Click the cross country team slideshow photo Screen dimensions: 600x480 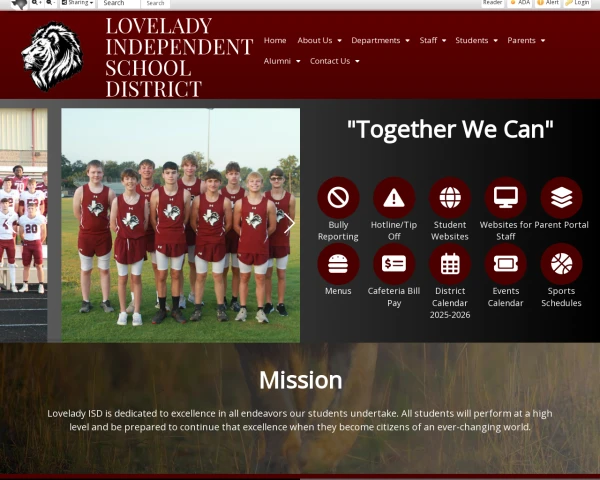tap(181, 225)
